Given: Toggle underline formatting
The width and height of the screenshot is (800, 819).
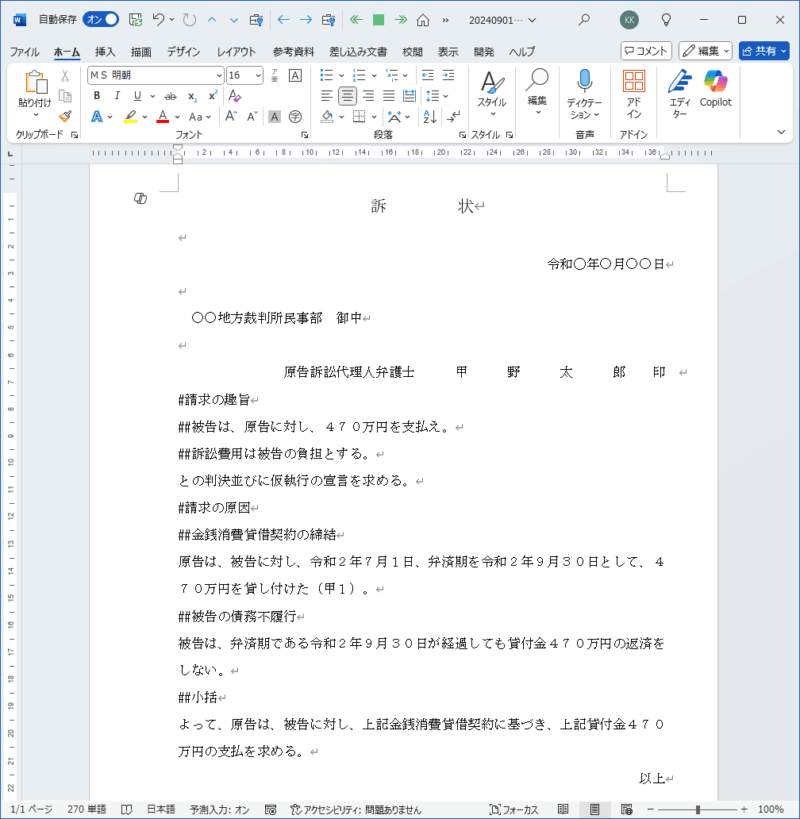Looking at the screenshot, I should 137,96.
